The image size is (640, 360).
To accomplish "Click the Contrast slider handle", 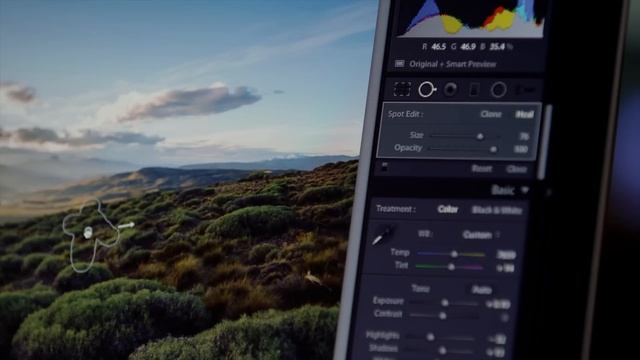I will (x=442, y=316).
